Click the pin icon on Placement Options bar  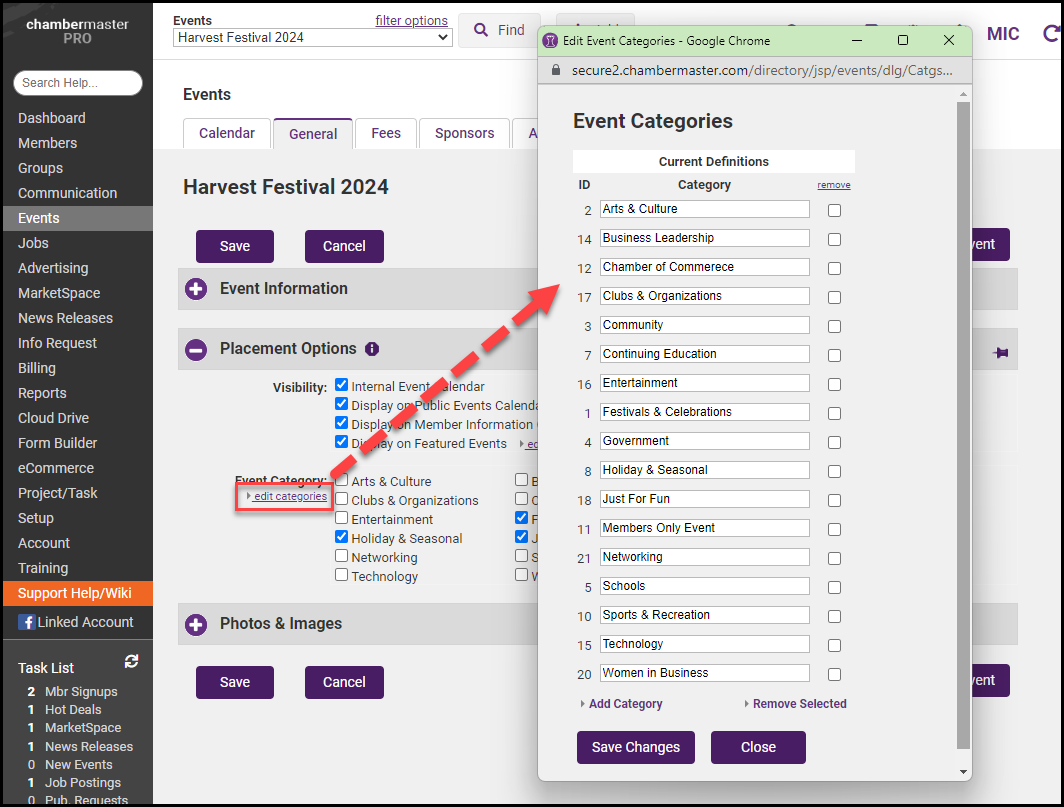pos(999,353)
